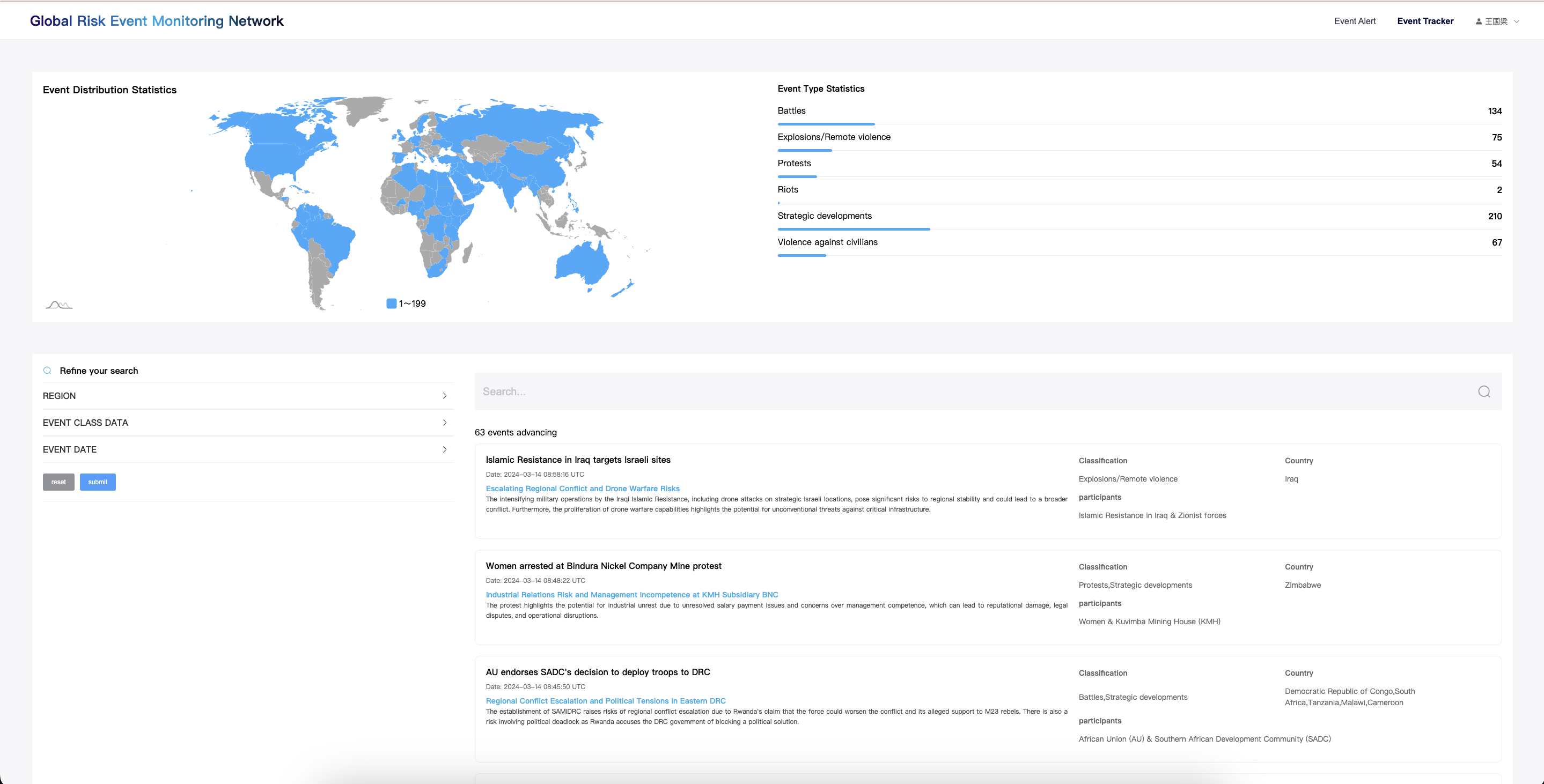Click the count 134 for Battles
The height and width of the screenshot is (784, 1544).
(x=1495, y=112)
